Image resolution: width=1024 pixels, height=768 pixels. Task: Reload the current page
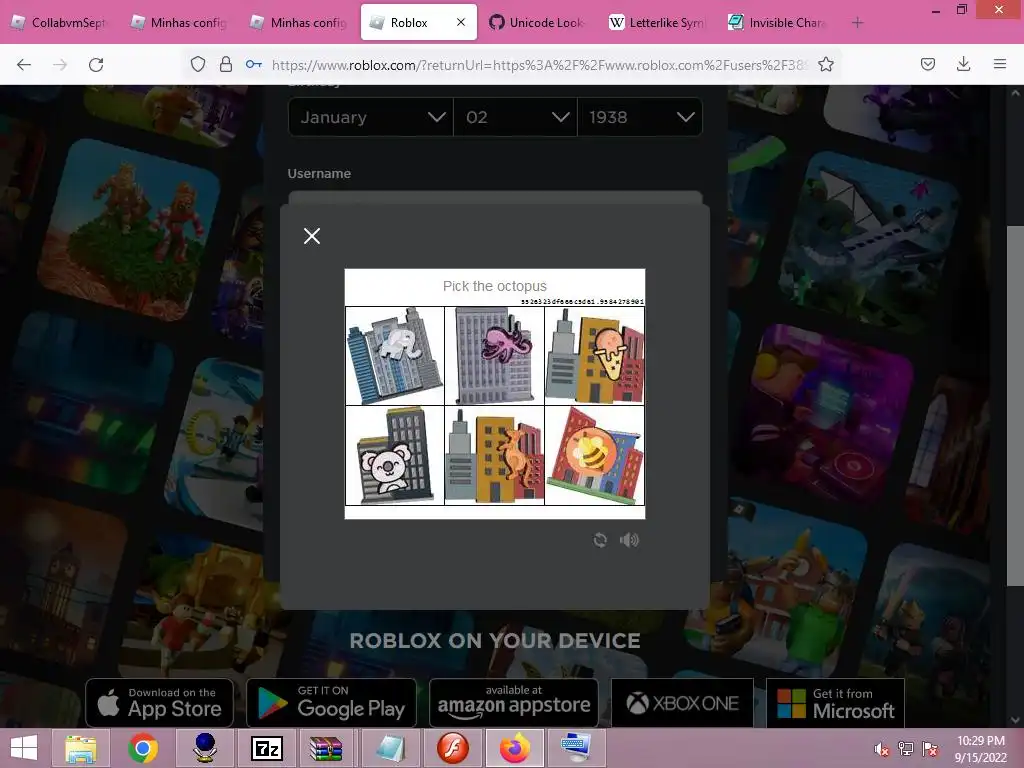click(x=96, y=64)
